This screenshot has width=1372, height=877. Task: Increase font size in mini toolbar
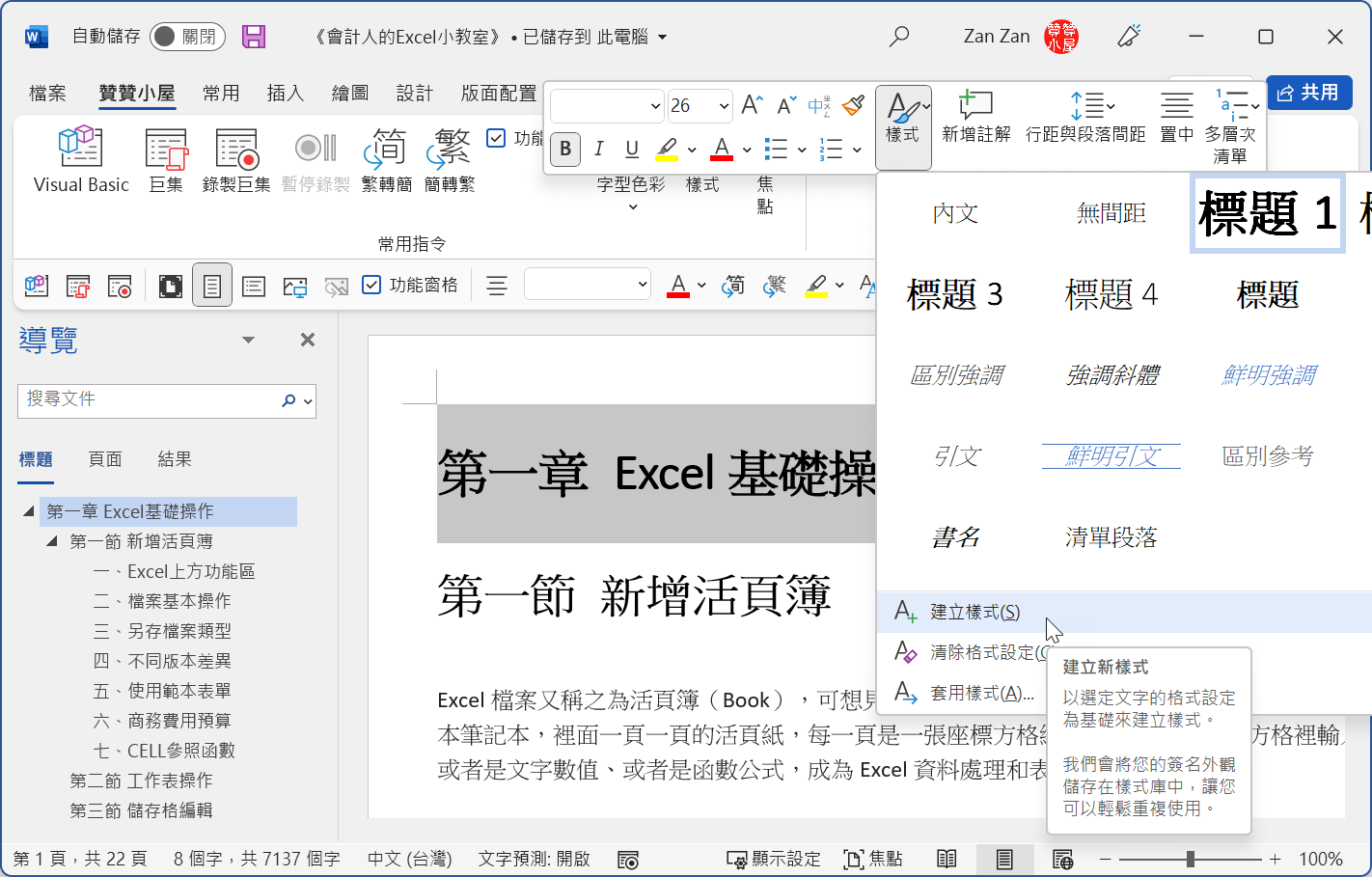[753, 105]
